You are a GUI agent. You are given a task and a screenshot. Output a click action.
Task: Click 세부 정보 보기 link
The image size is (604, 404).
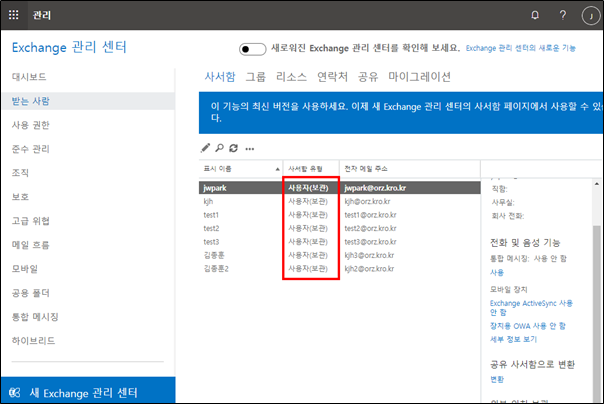(x=513, y=339)
